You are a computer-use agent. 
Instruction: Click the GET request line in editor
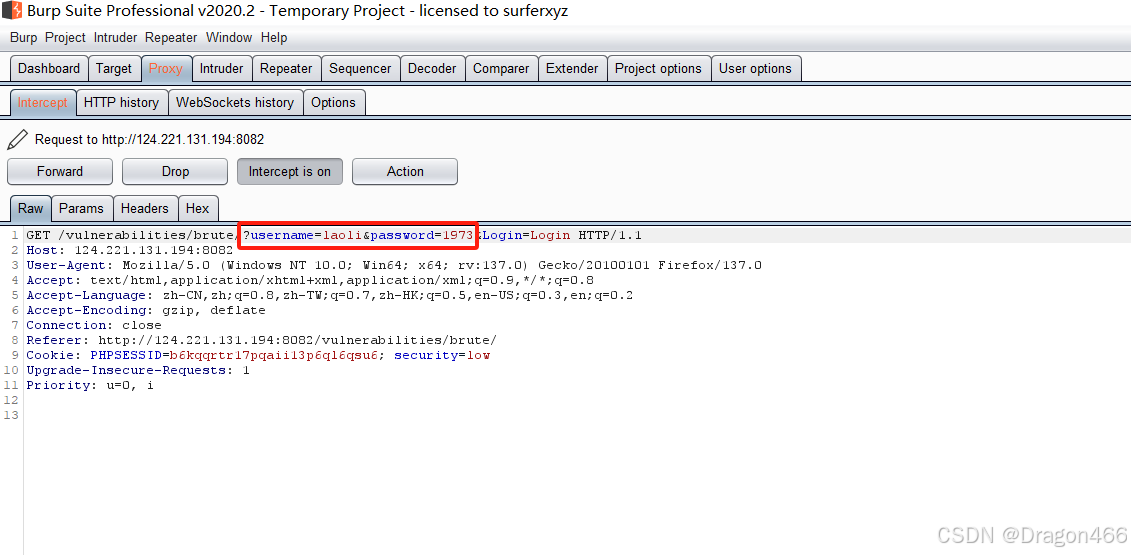coord(334,235)
